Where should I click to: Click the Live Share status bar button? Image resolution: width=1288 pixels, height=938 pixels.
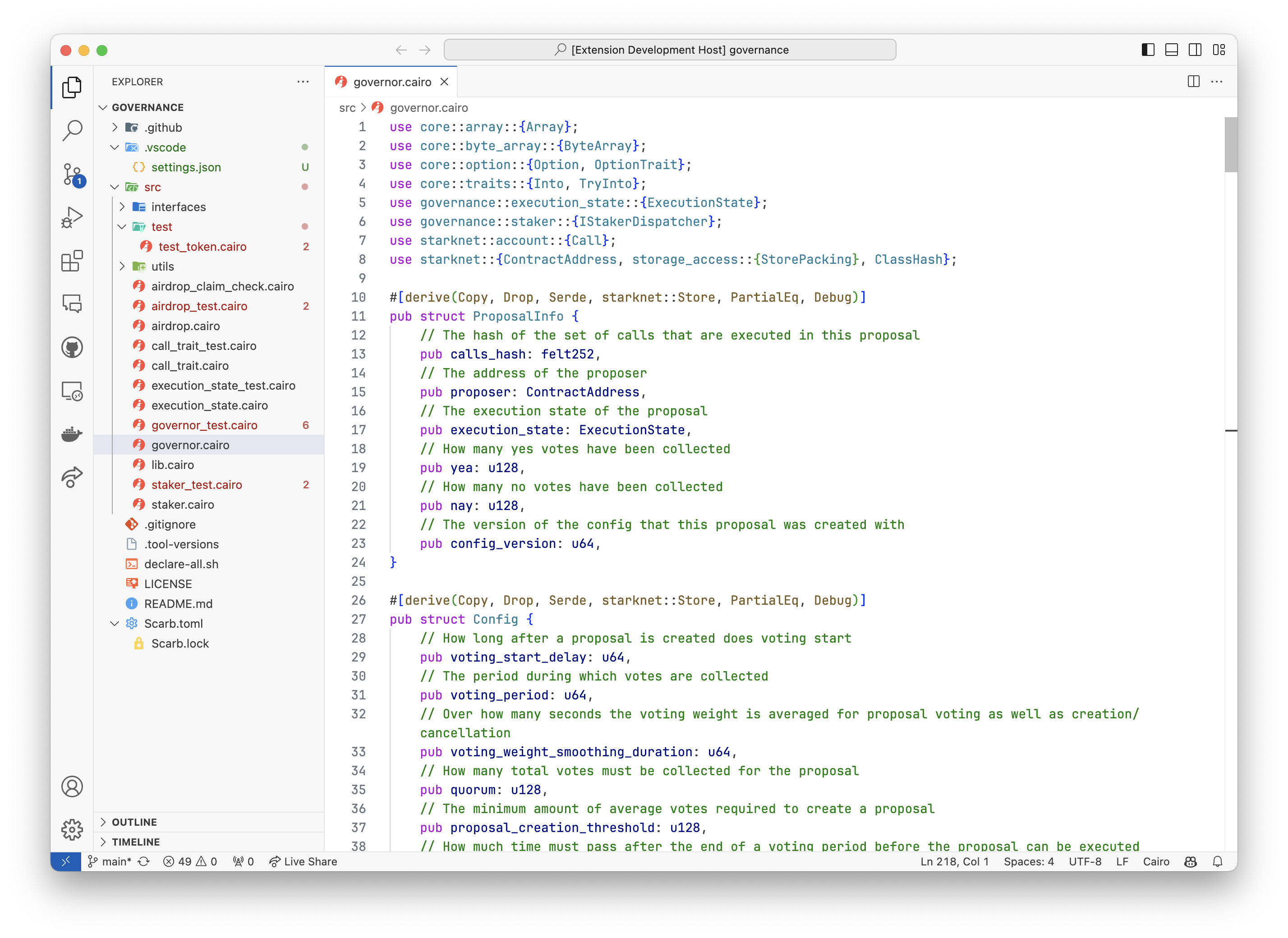tap(303, 861)
